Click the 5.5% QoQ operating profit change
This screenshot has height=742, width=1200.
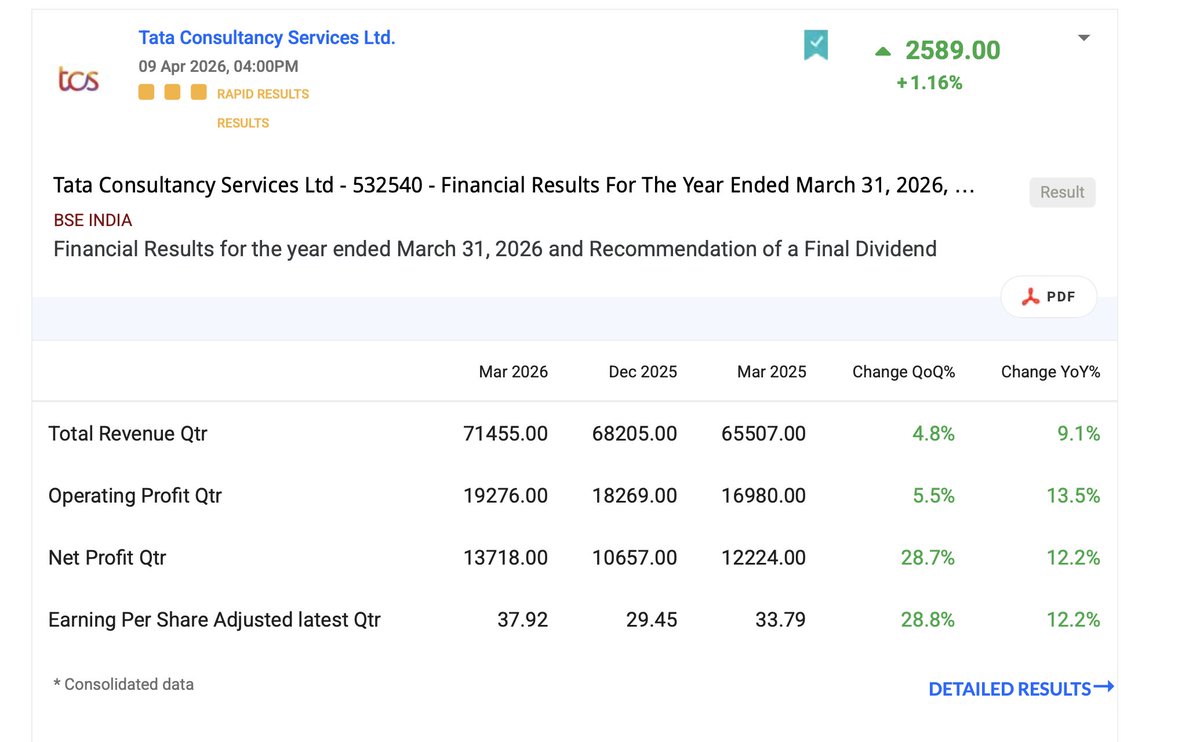934,496
